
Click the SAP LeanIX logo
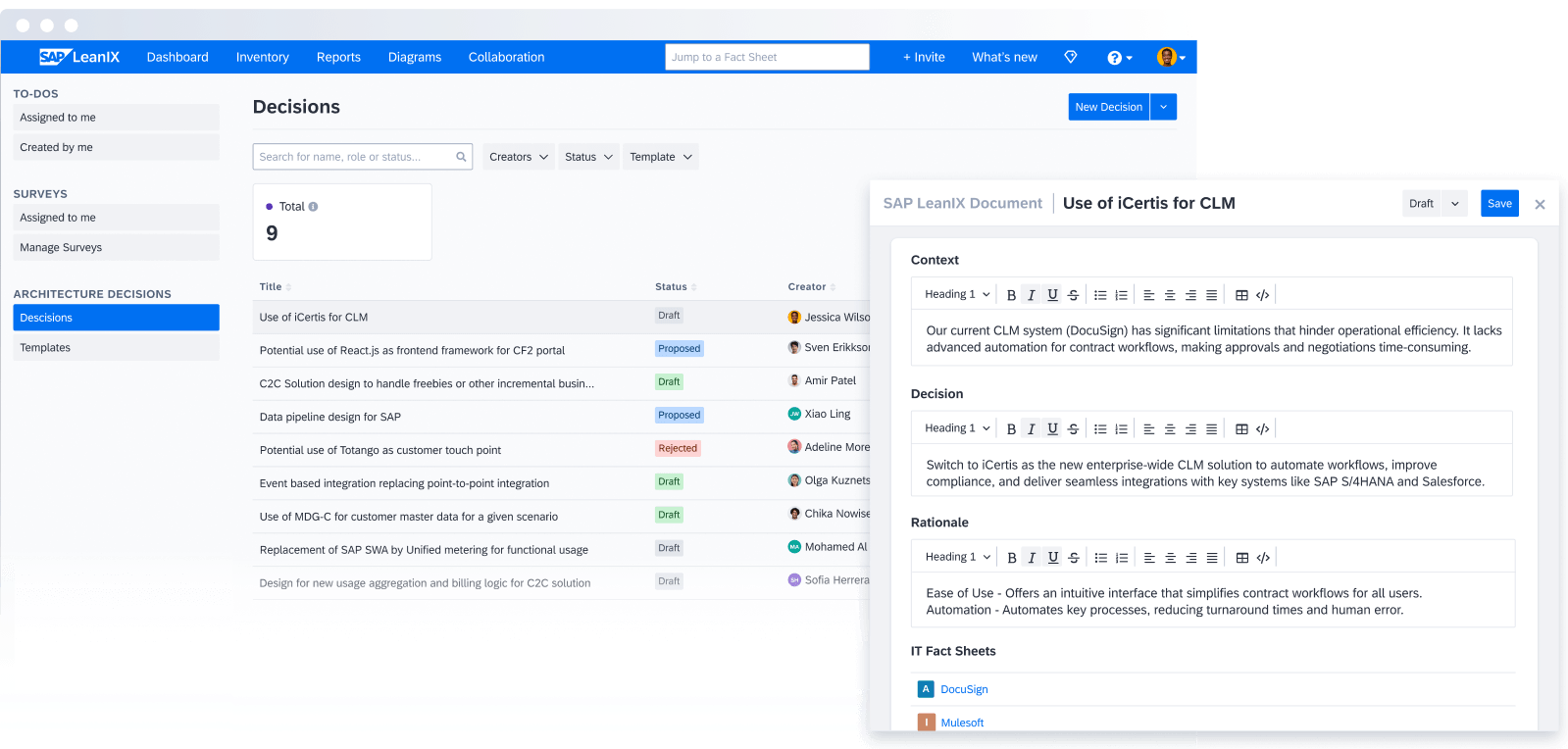pyautogui.click(x=79, y=57)
